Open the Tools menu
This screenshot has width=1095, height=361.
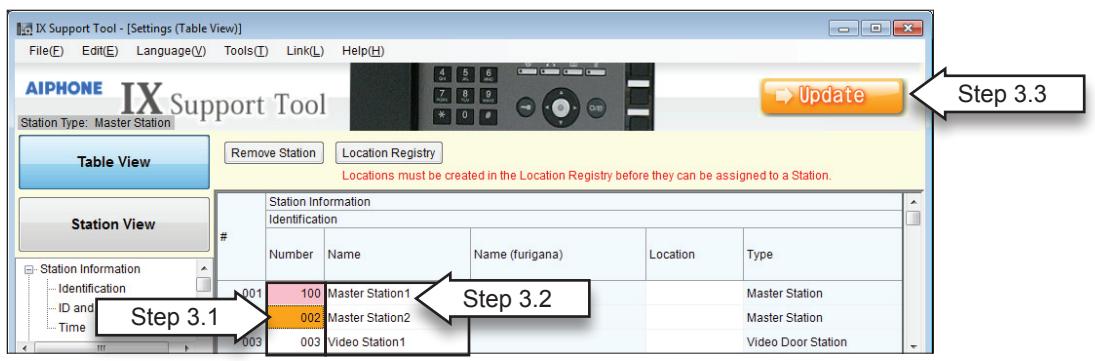[246, 51]
